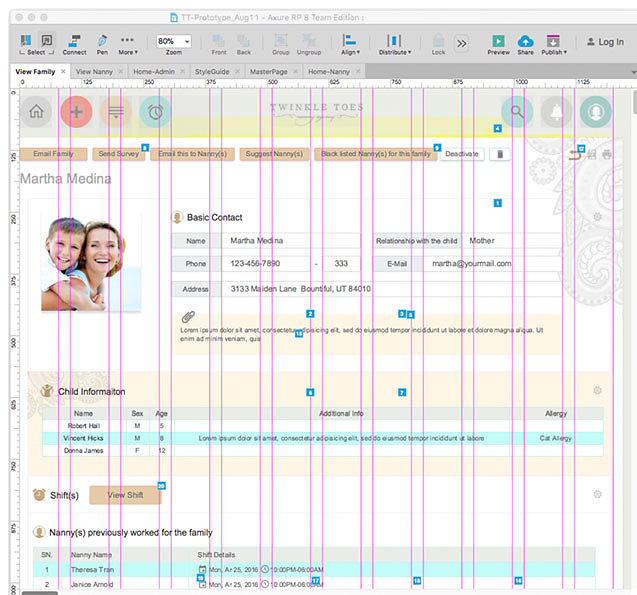637x595 pixels.
Task: Open the Publish dropdown
Action: pos(554,44)
